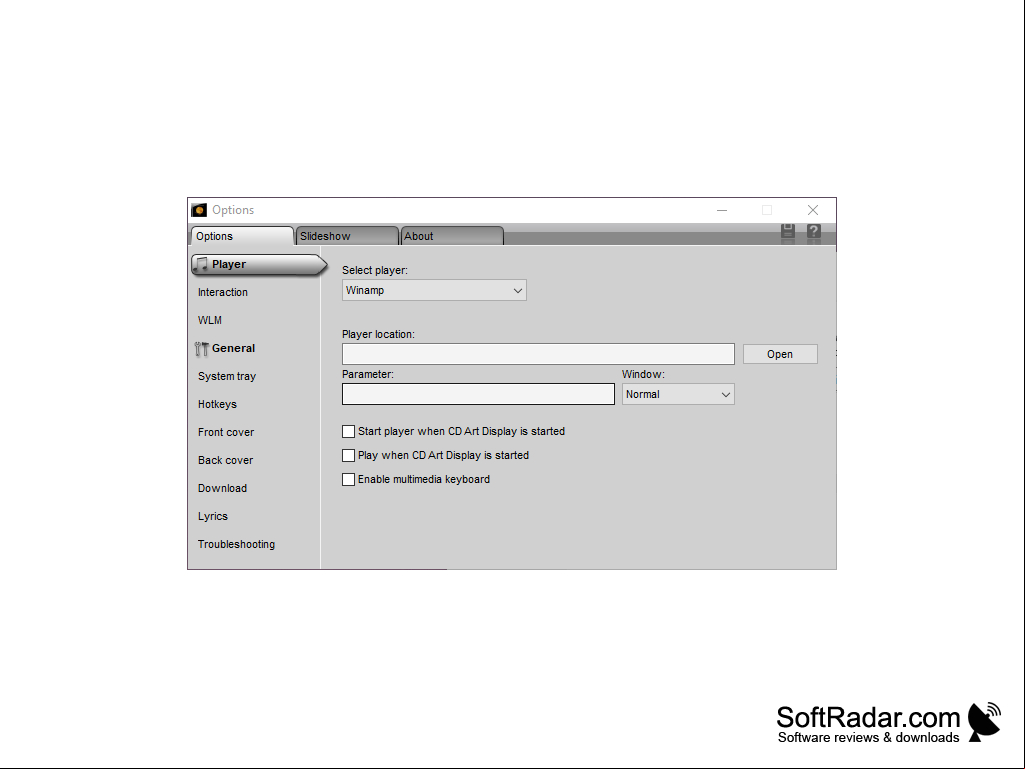Screen dimensions: 1025x769
Task: Open the About tab
Action: click(452, 236)
